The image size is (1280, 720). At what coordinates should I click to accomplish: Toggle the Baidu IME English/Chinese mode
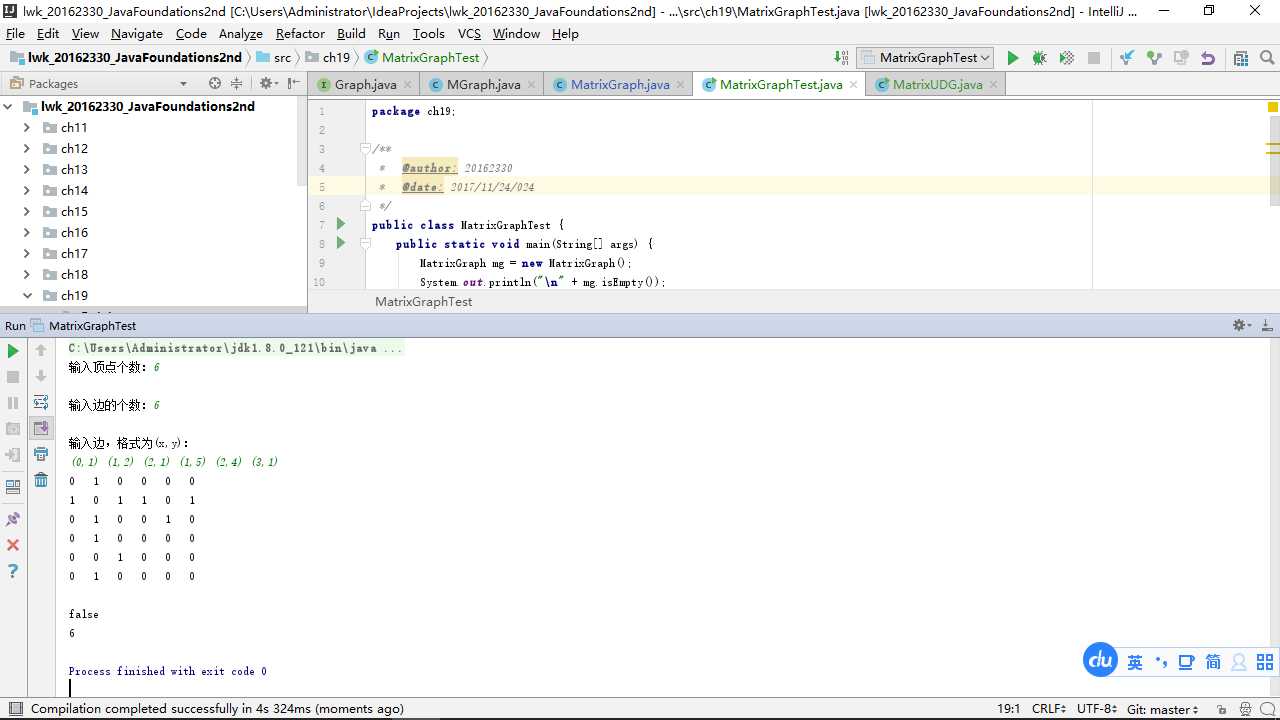[x=1135, y=662]
